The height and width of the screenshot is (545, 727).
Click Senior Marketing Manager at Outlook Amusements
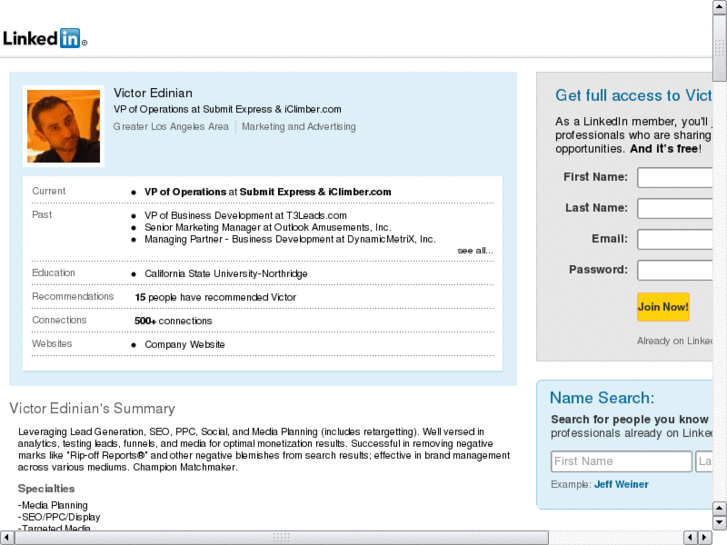[x=268, y=227]
